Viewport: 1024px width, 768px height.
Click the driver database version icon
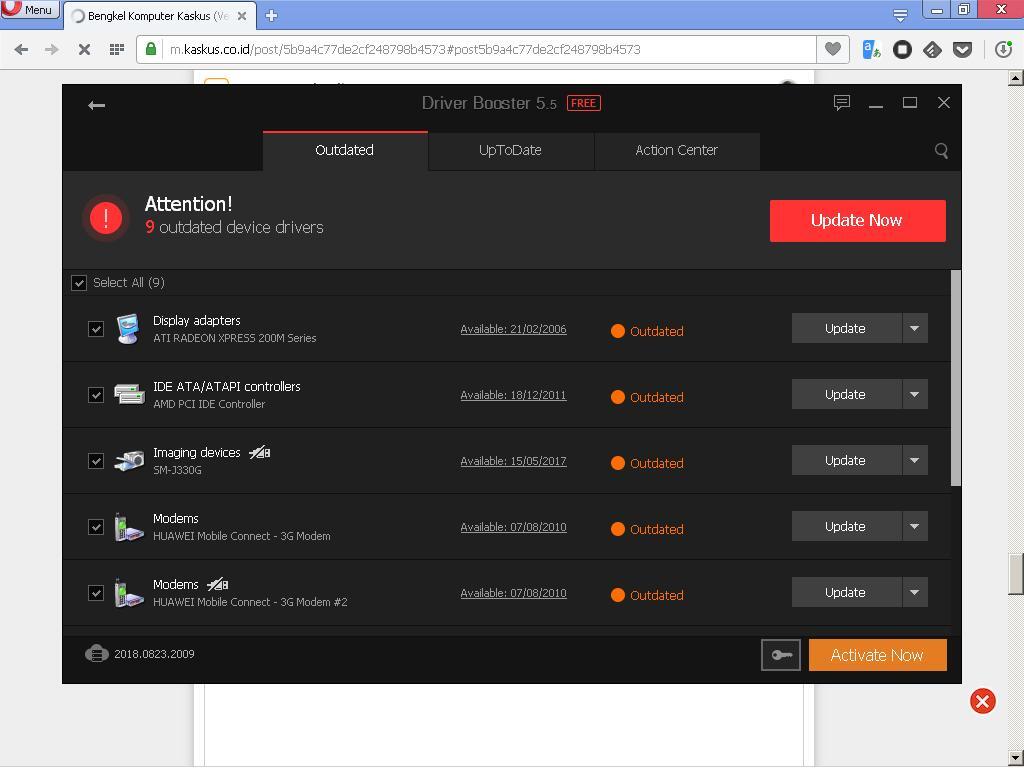[x=97, y=654]
